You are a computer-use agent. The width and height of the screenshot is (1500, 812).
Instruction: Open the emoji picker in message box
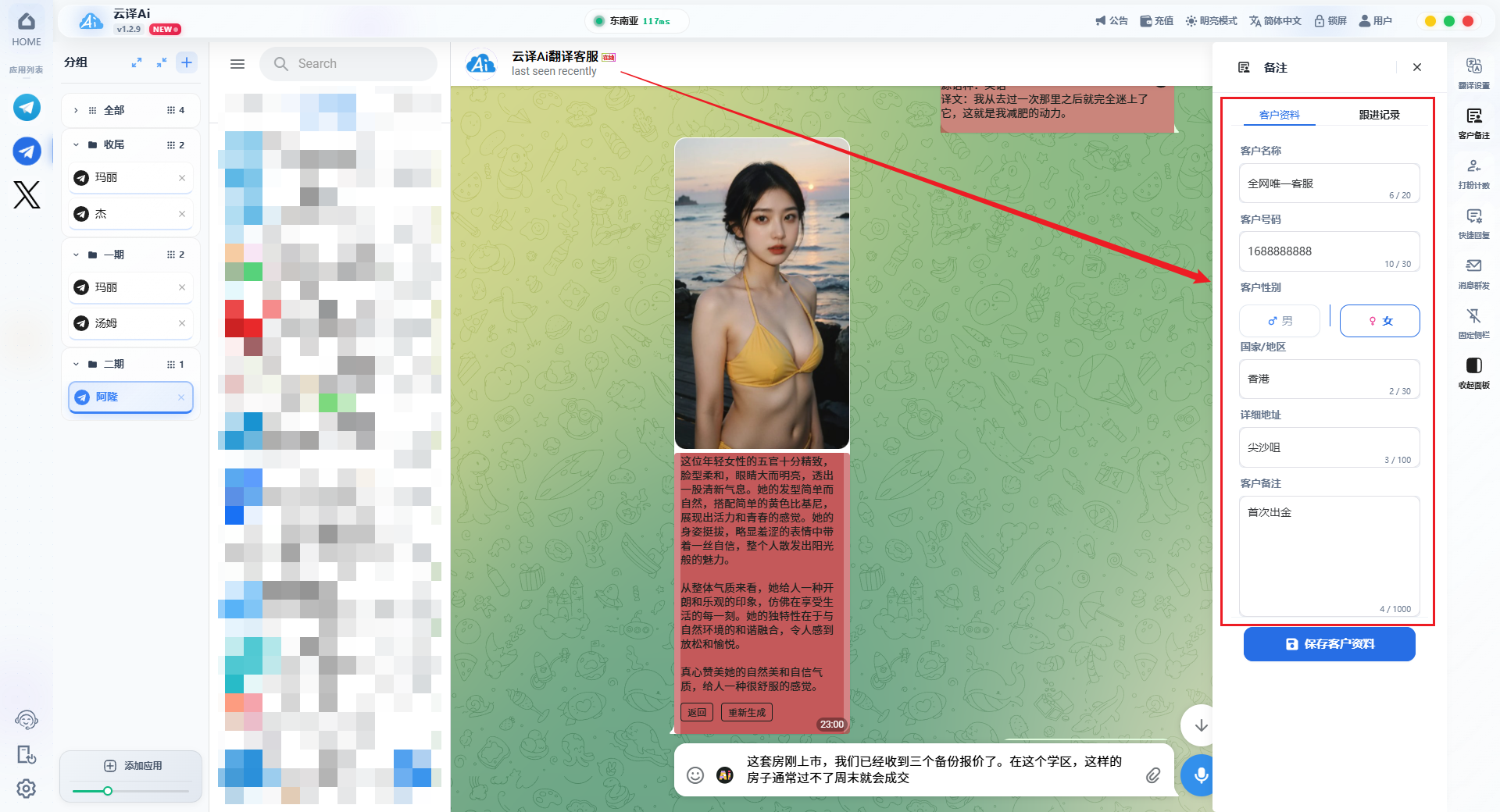point(695,775)
